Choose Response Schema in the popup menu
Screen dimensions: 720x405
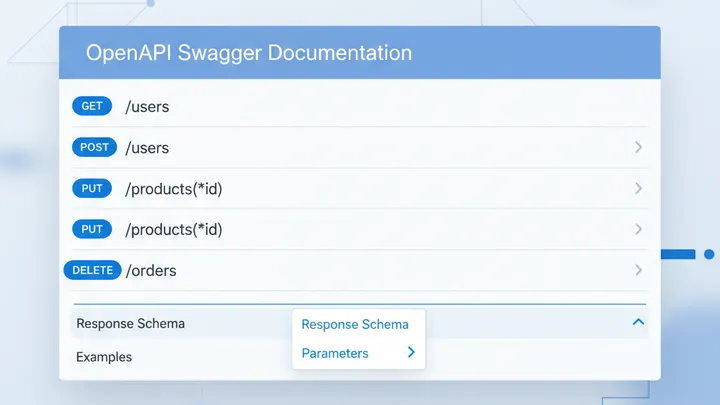[x=355, y=324]
